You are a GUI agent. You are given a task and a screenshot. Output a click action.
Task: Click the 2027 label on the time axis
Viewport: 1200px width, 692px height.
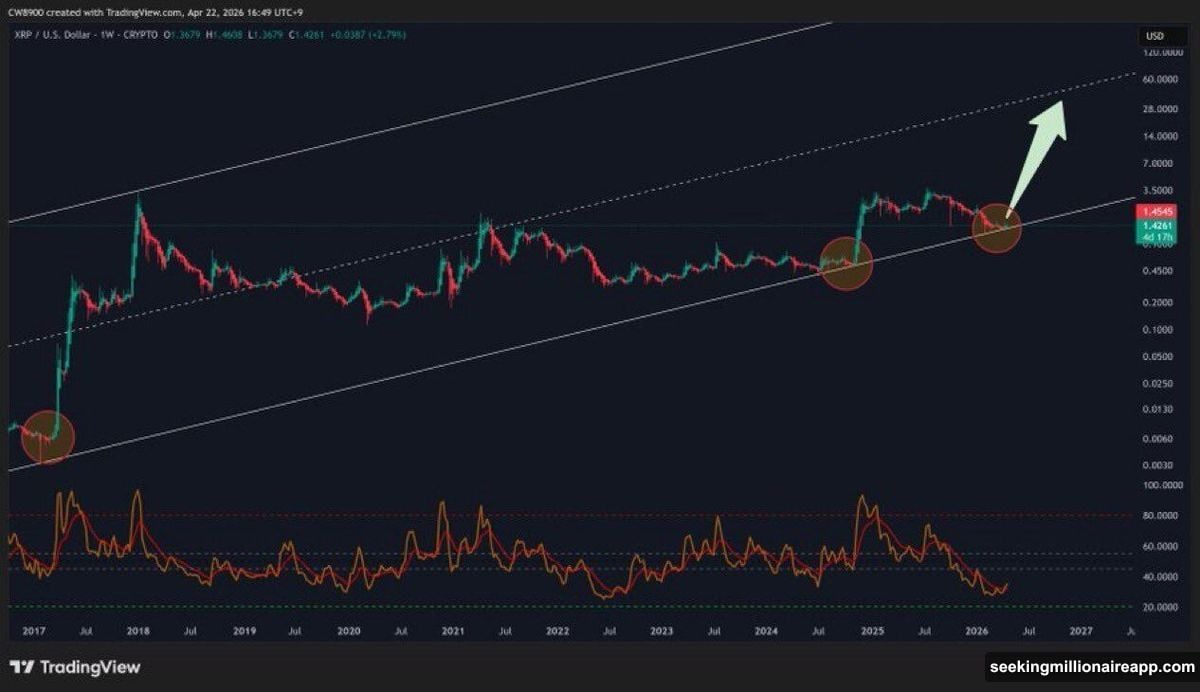pyautogui.click(x=1083, y=632)
